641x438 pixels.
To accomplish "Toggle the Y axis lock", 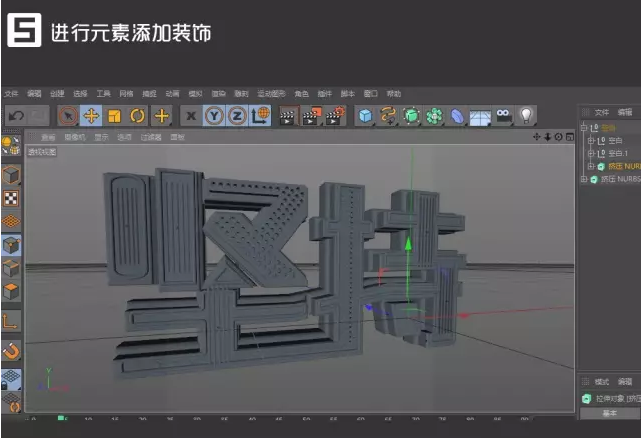I will pyautogui.click(x=214, y=116).
